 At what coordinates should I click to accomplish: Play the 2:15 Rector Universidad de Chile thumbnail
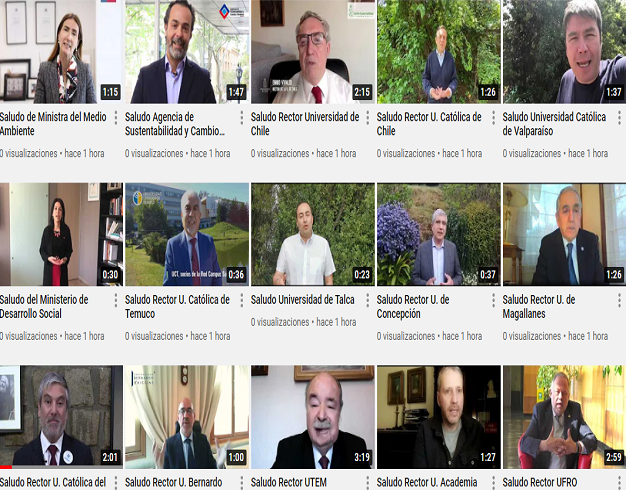(x=313, y=52)
